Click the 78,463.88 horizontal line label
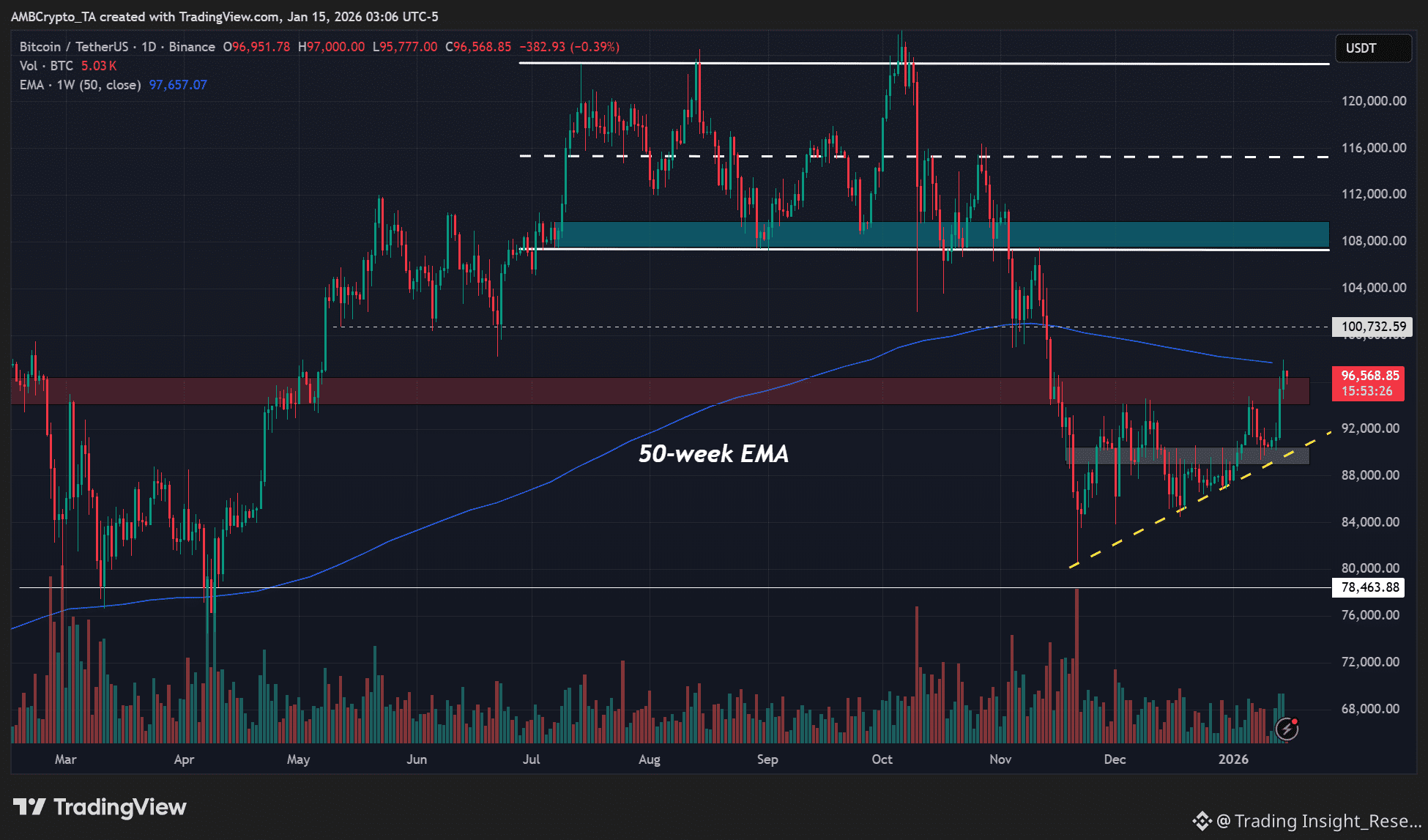 [1369, 587]
